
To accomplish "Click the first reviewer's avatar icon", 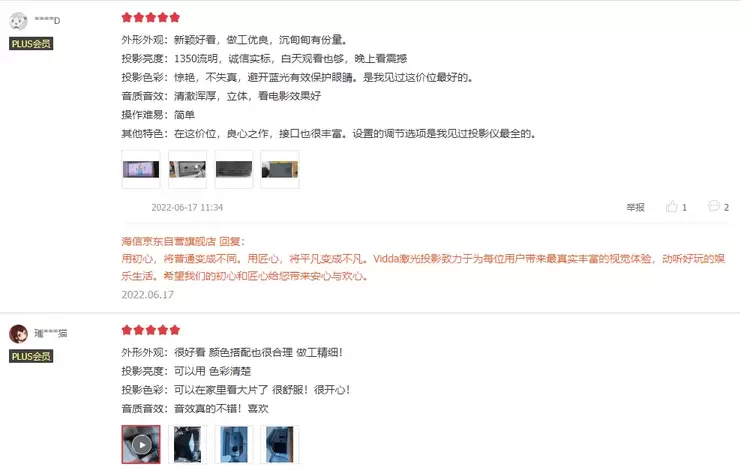I will 18,21.
